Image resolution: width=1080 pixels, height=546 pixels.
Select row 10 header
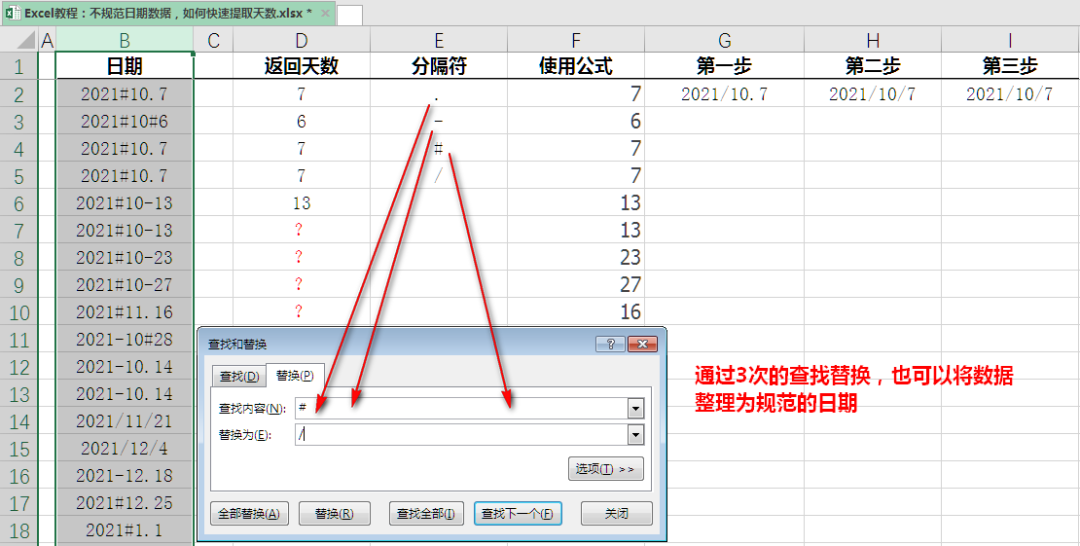pyautogui.click(x=19, y=312)
